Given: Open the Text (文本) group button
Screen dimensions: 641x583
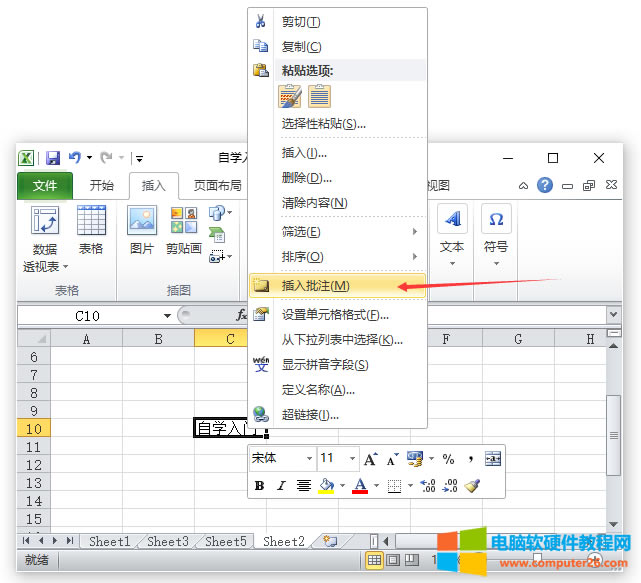Looking at the screenshot, I should point(452,236).
